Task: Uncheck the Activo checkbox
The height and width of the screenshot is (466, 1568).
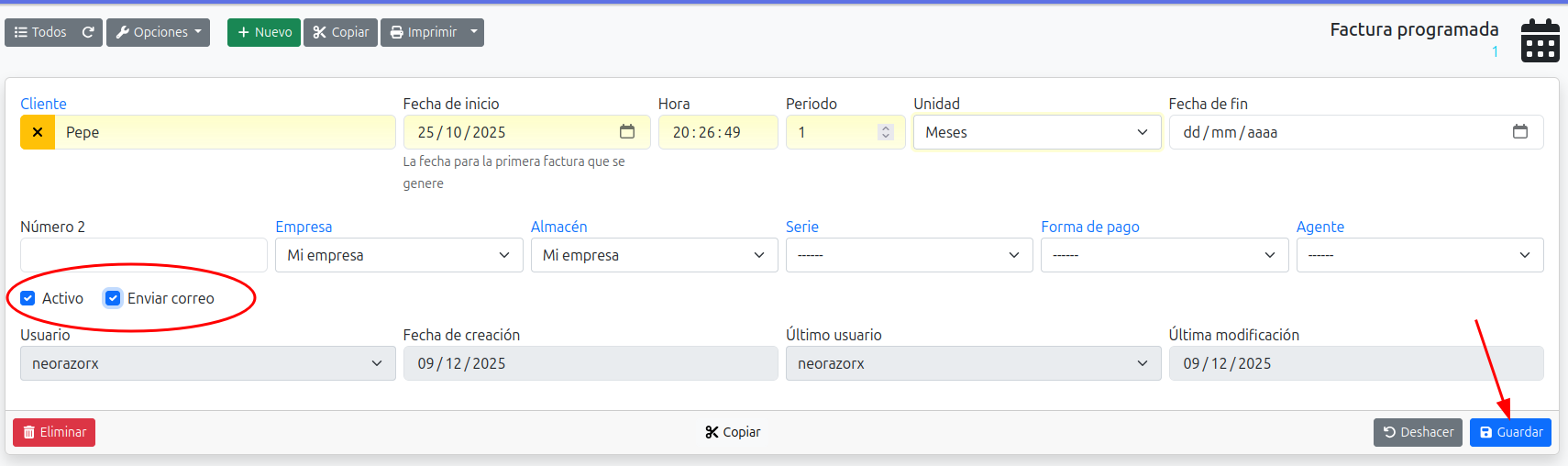Action: pos(28,298)
